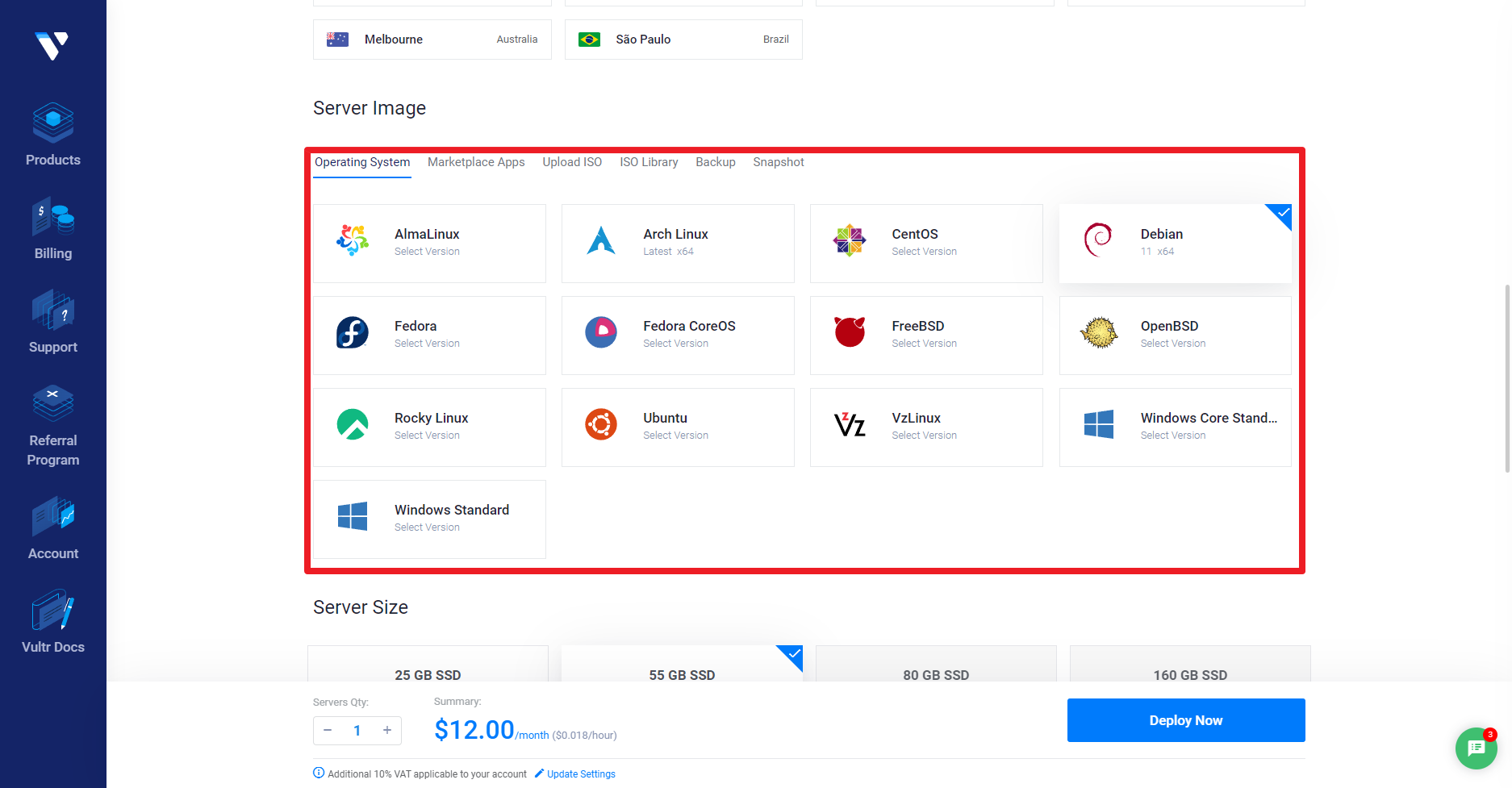Switch to the Upload ISO tab
This screenshot has width=1512, height=788.
(572, 162)
